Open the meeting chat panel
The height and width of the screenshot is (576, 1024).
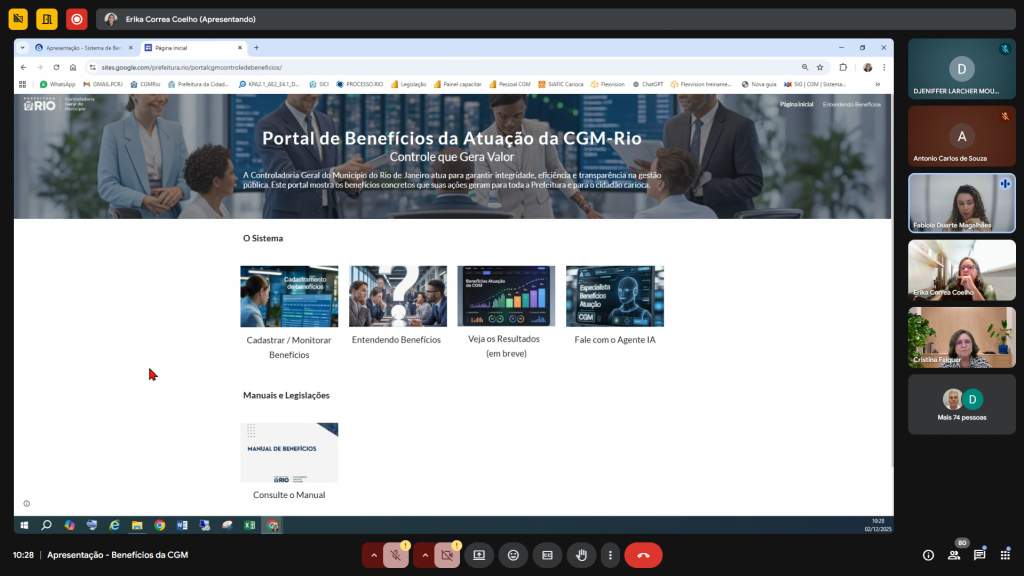pos(979,555)
